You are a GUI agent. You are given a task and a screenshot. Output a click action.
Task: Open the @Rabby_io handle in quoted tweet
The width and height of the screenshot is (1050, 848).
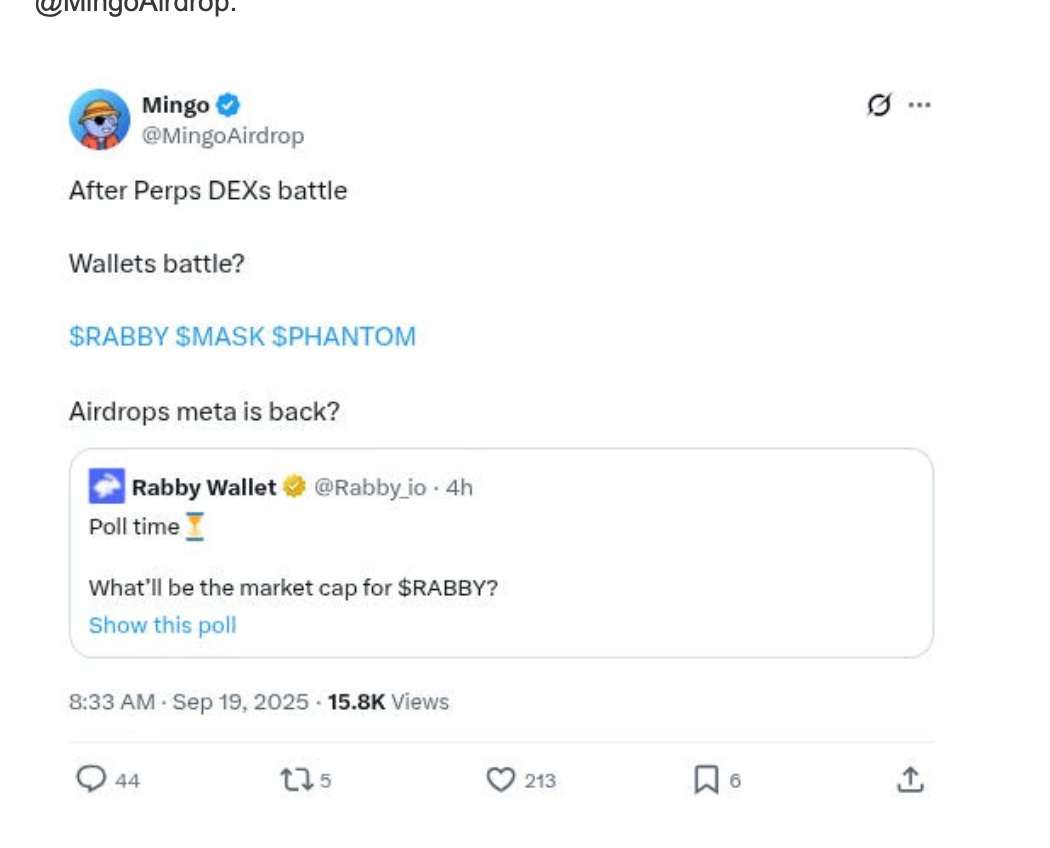click(x=370, y=487)
